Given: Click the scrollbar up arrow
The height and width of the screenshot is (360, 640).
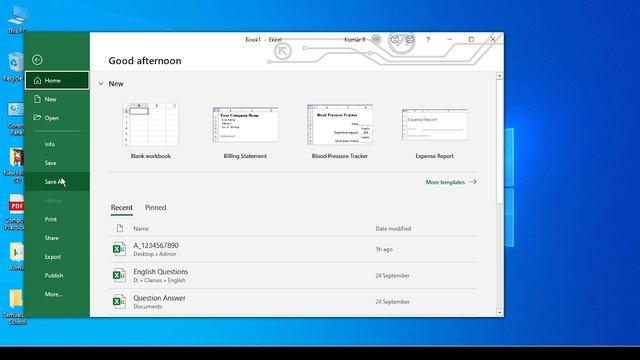Looking at the screenshot, I should tap(500, 76).
